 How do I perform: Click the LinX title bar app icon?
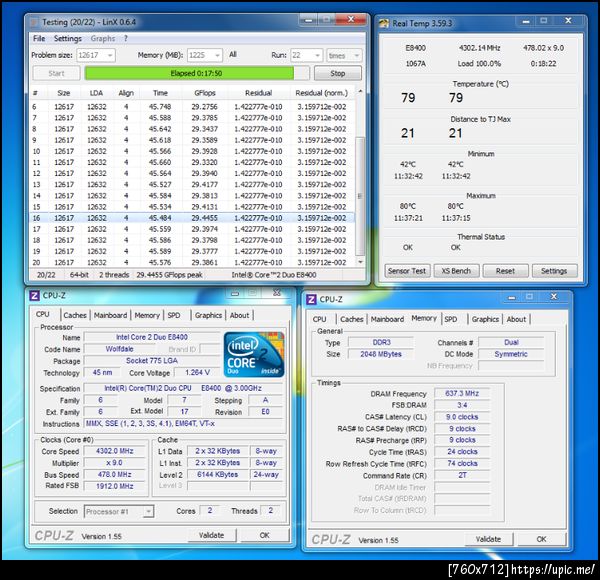pyautogui.click(x=34, y=22)
